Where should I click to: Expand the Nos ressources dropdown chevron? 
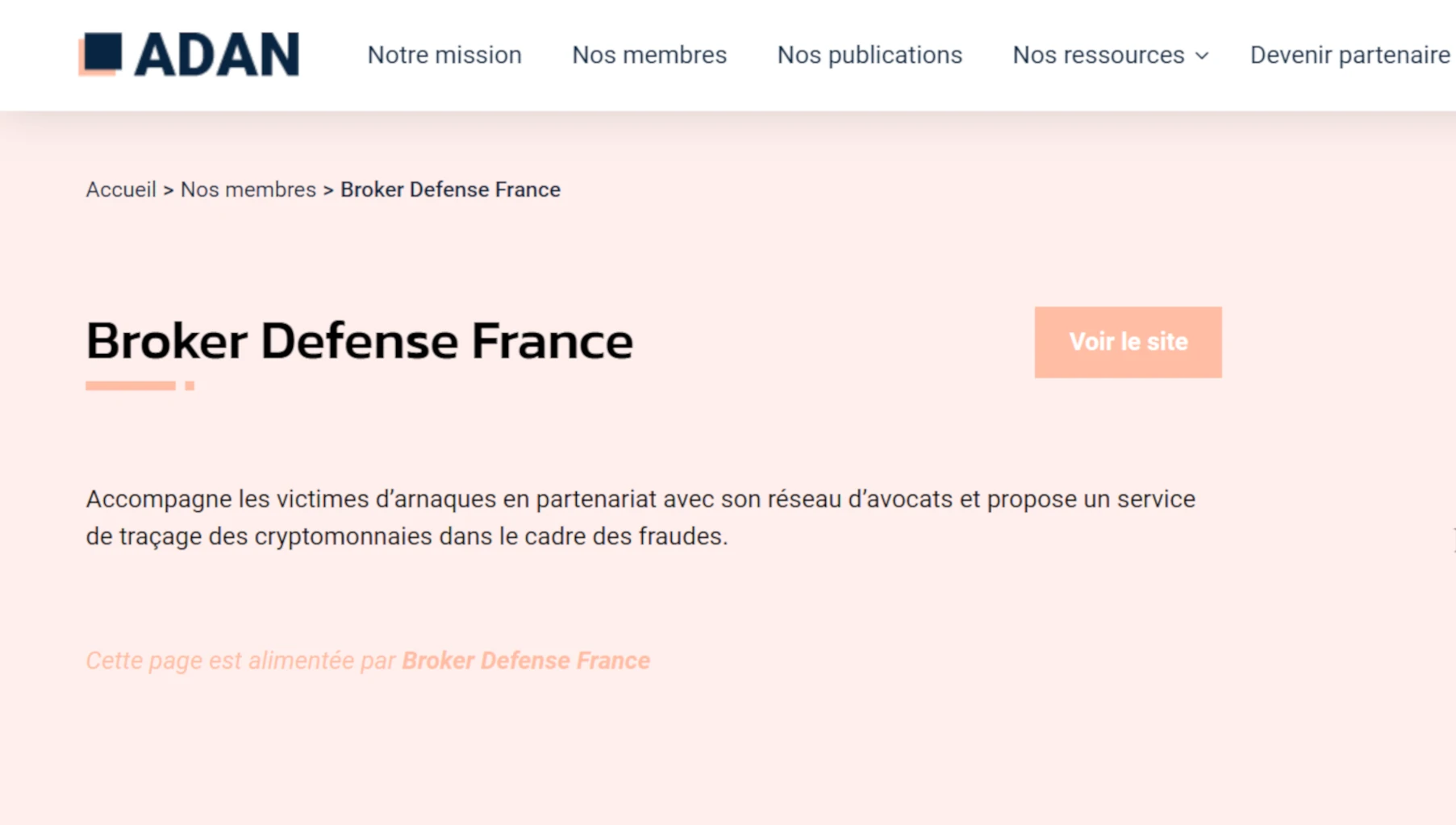pyautogui.click(x=1202, y=56)
